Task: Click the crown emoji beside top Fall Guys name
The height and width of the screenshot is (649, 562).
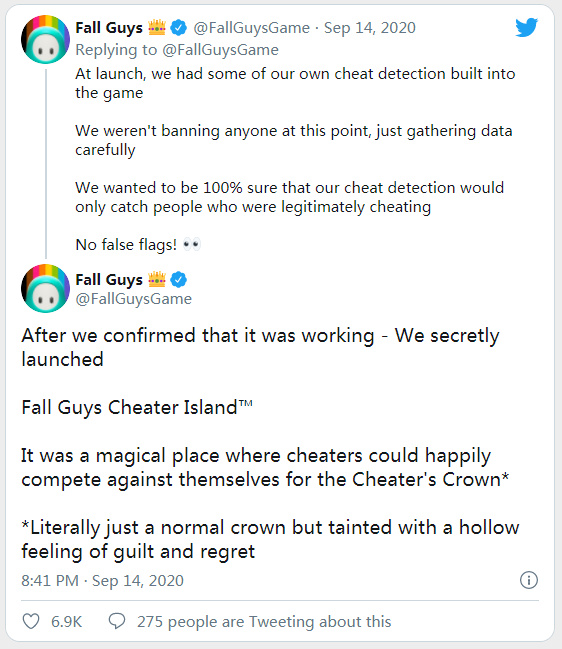Action: [157, 27]
